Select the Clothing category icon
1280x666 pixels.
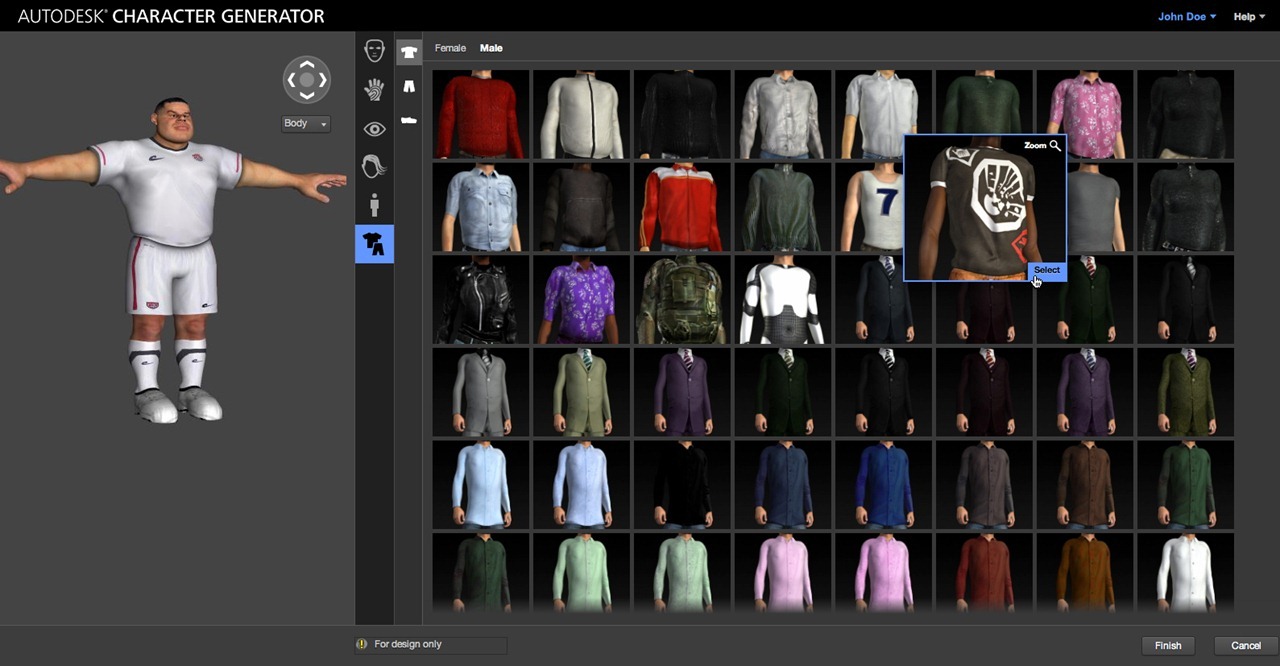coord(374,244)
